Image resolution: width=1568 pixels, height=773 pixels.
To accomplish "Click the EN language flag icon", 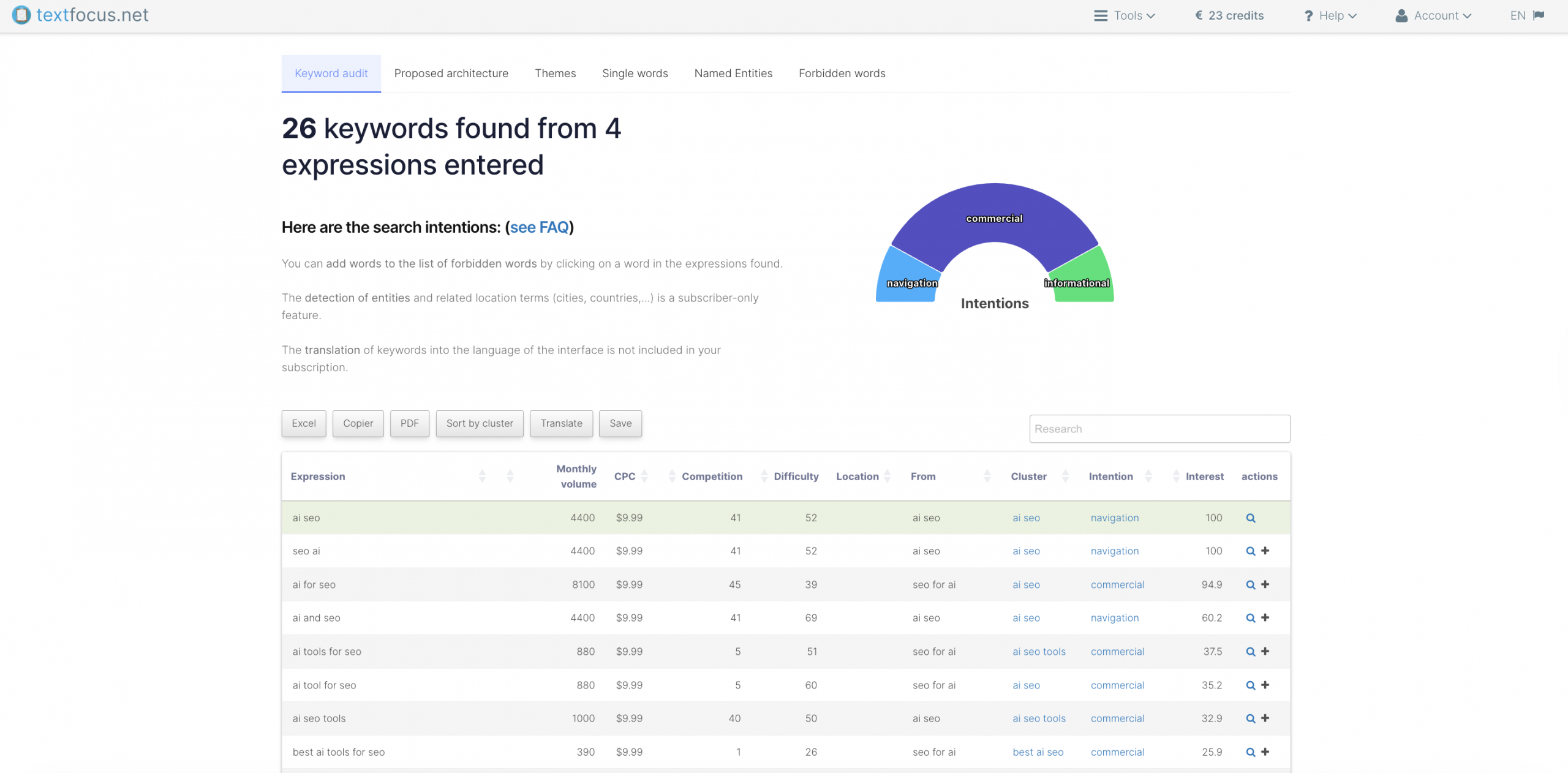I will (x=1538, y=15).
